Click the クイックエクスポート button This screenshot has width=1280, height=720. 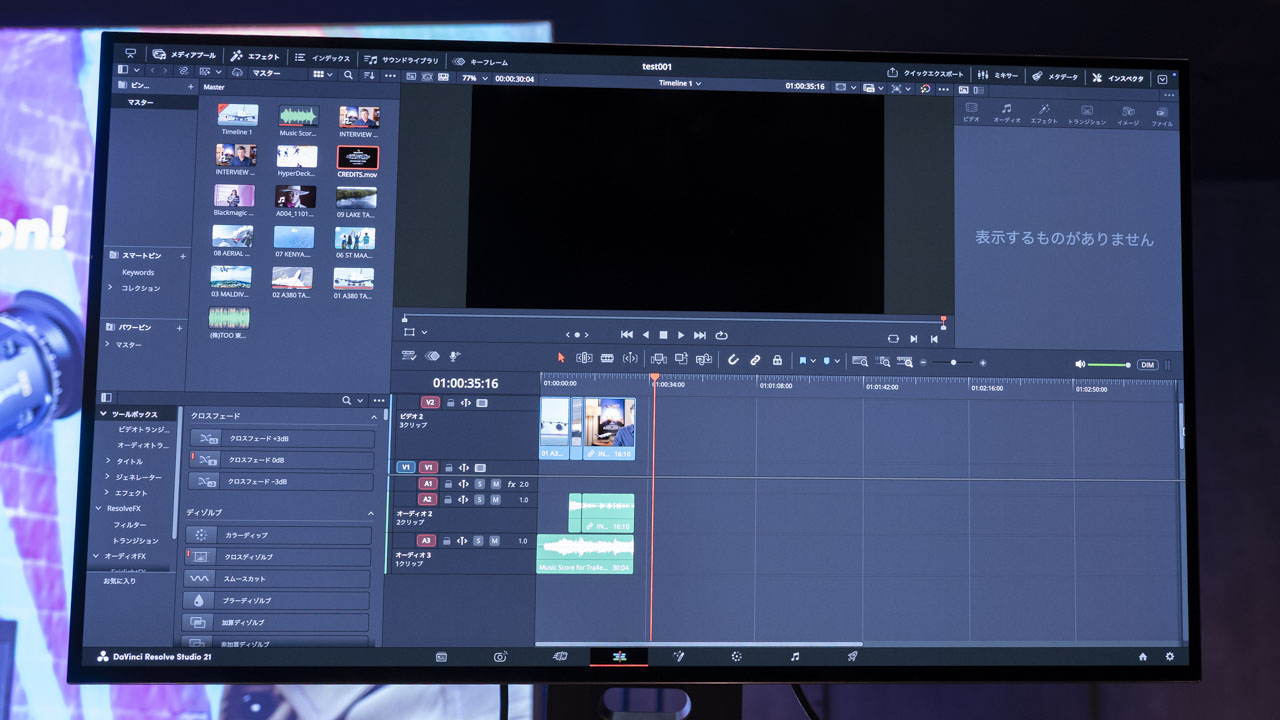(x=926, y=74)
